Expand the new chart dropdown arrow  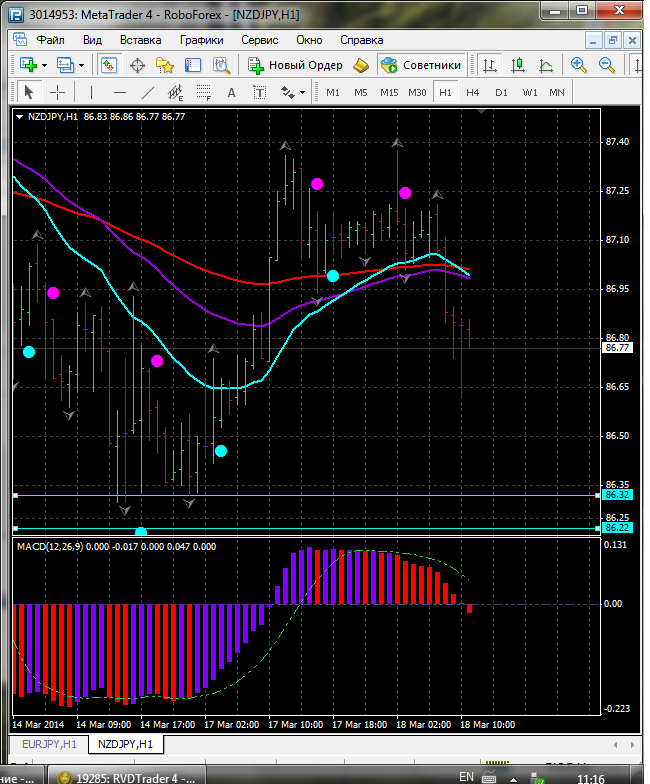tap(44, 65)
